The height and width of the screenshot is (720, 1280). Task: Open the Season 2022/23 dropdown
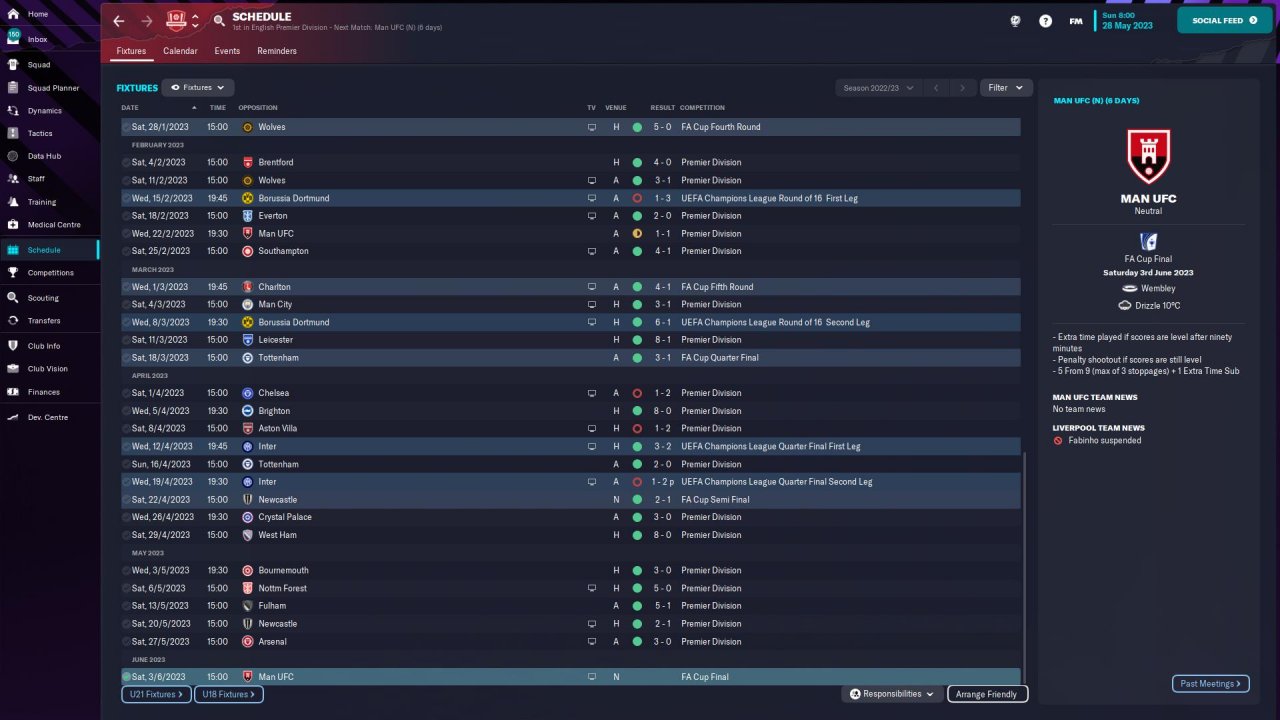click(x=878, y=88)
